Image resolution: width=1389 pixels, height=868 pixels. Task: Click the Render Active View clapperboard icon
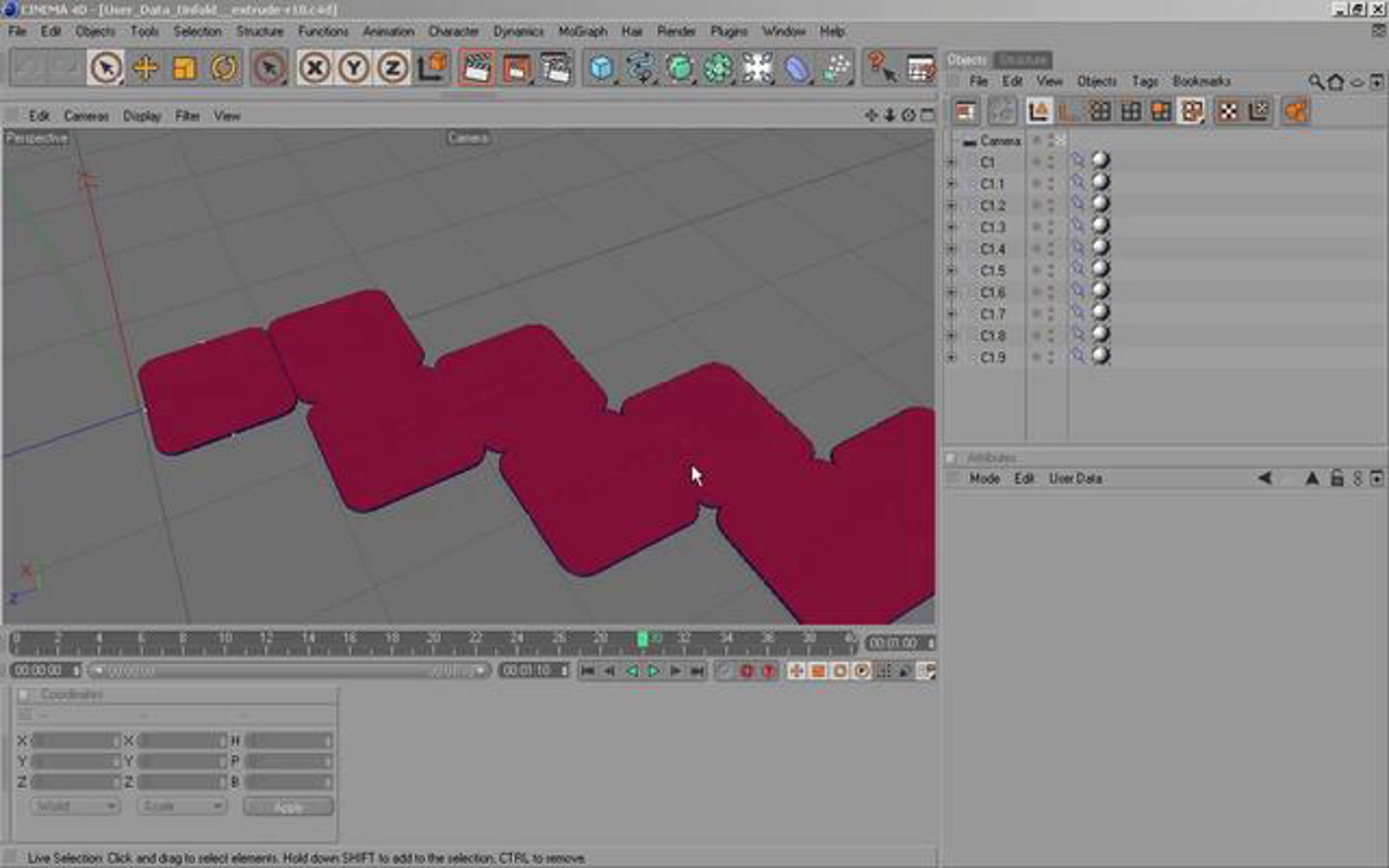477,68
